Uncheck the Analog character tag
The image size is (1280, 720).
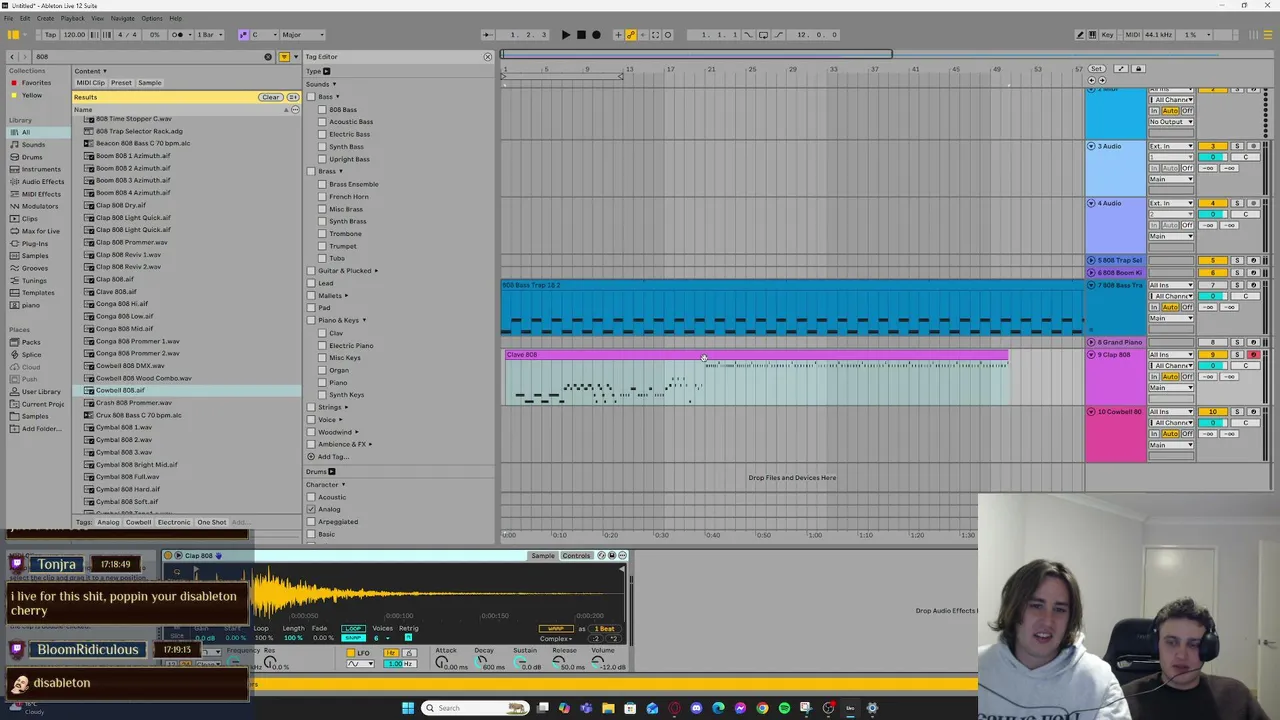311,509
